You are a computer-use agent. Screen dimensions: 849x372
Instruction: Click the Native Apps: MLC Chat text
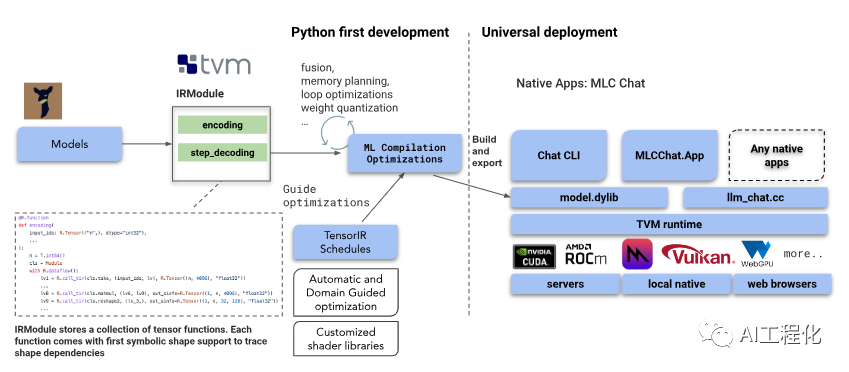click(580, 83)
